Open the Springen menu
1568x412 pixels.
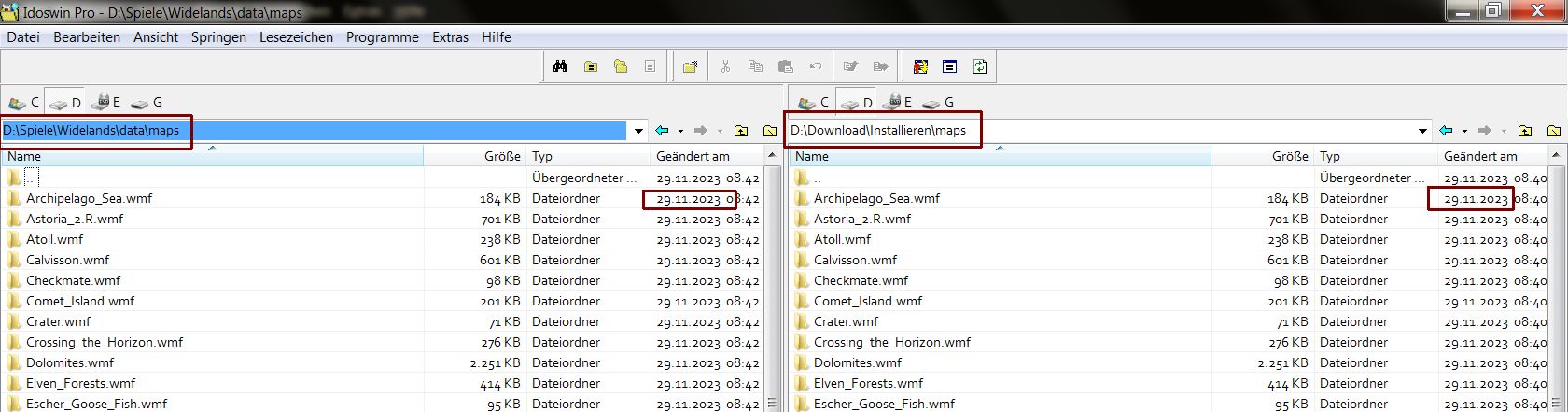coord(218,37)
